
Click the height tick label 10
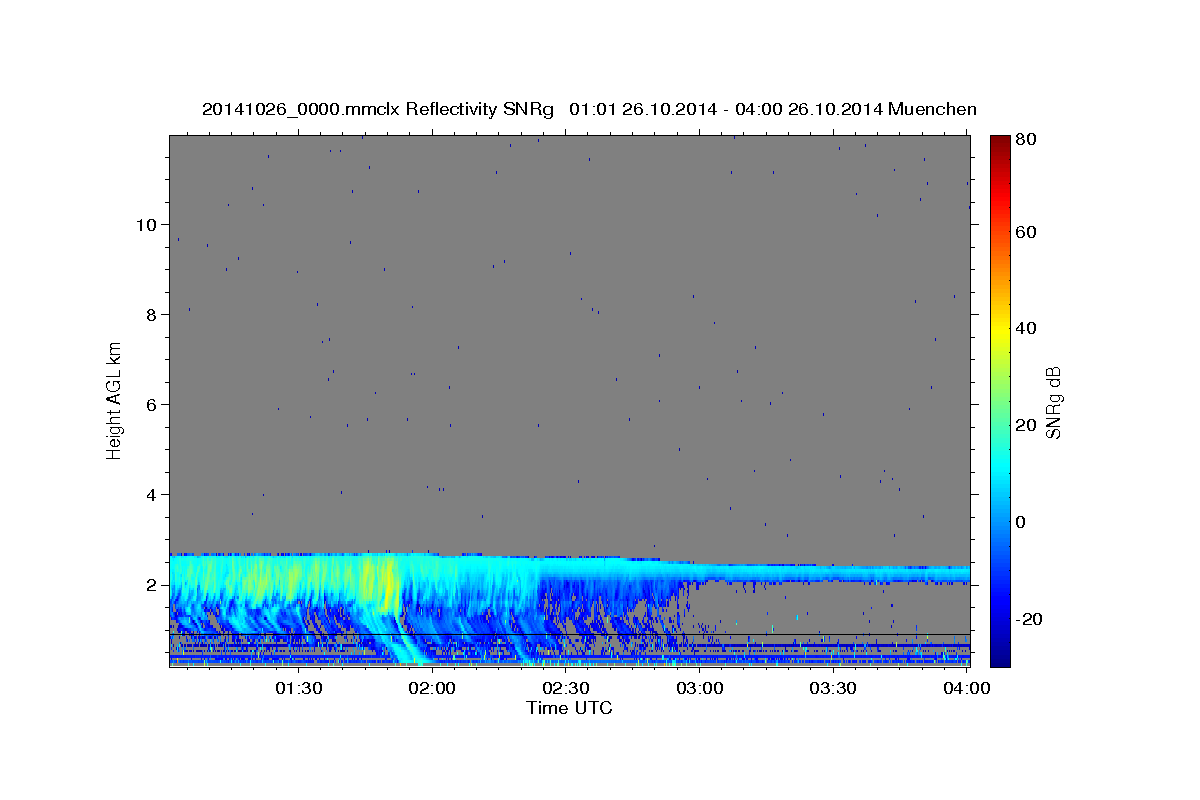(146, 224)
